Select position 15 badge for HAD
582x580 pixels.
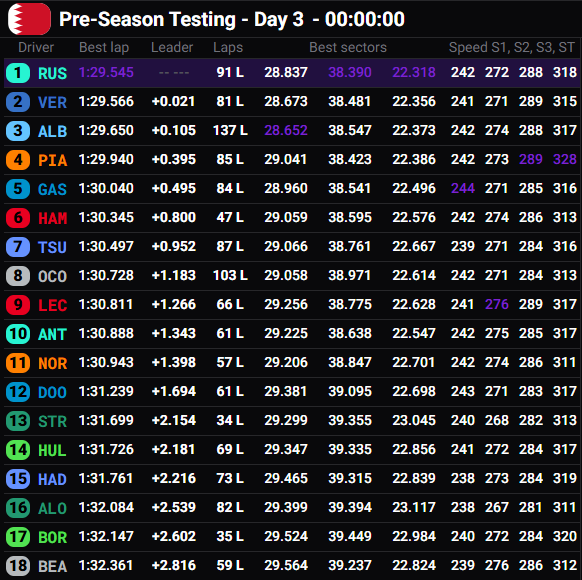point(18,478)
